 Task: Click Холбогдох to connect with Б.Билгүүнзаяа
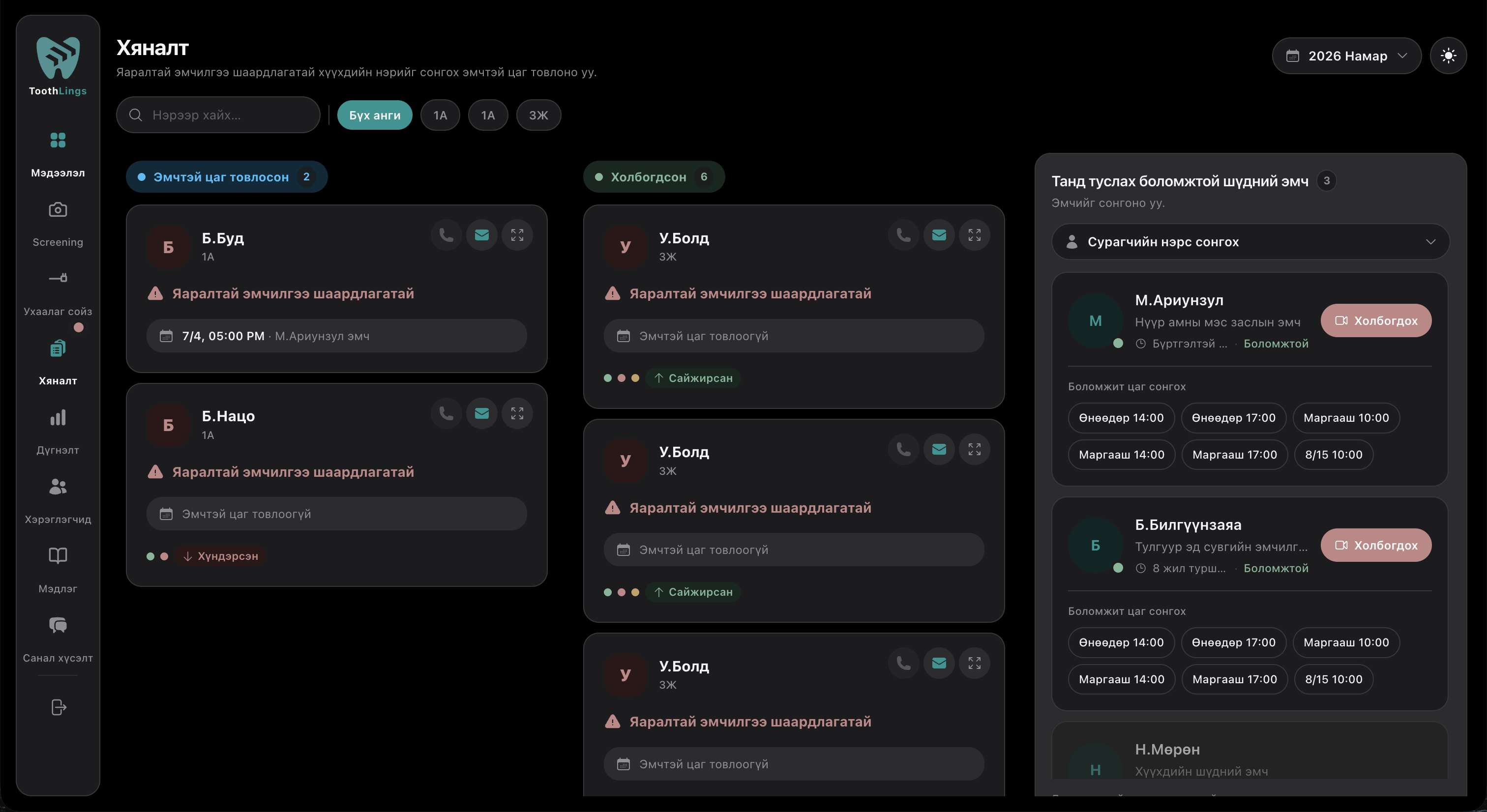pos(1376,546)
